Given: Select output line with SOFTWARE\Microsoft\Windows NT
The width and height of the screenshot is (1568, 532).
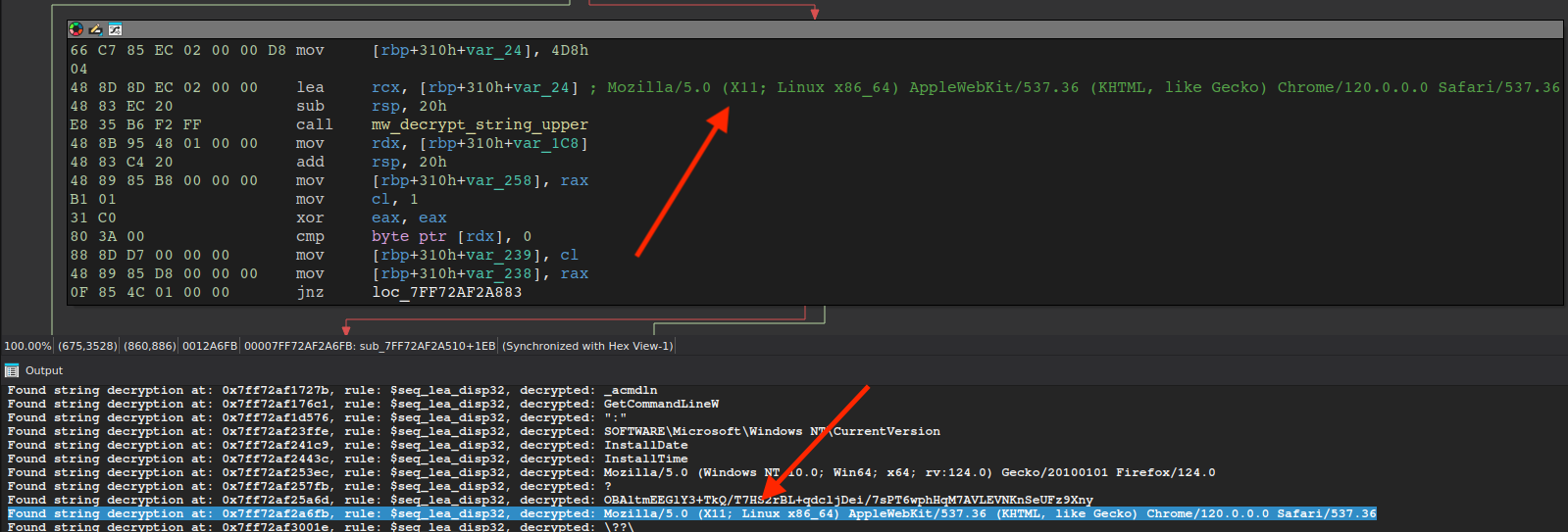Looking at the screenshot, I should click(474, 431).
